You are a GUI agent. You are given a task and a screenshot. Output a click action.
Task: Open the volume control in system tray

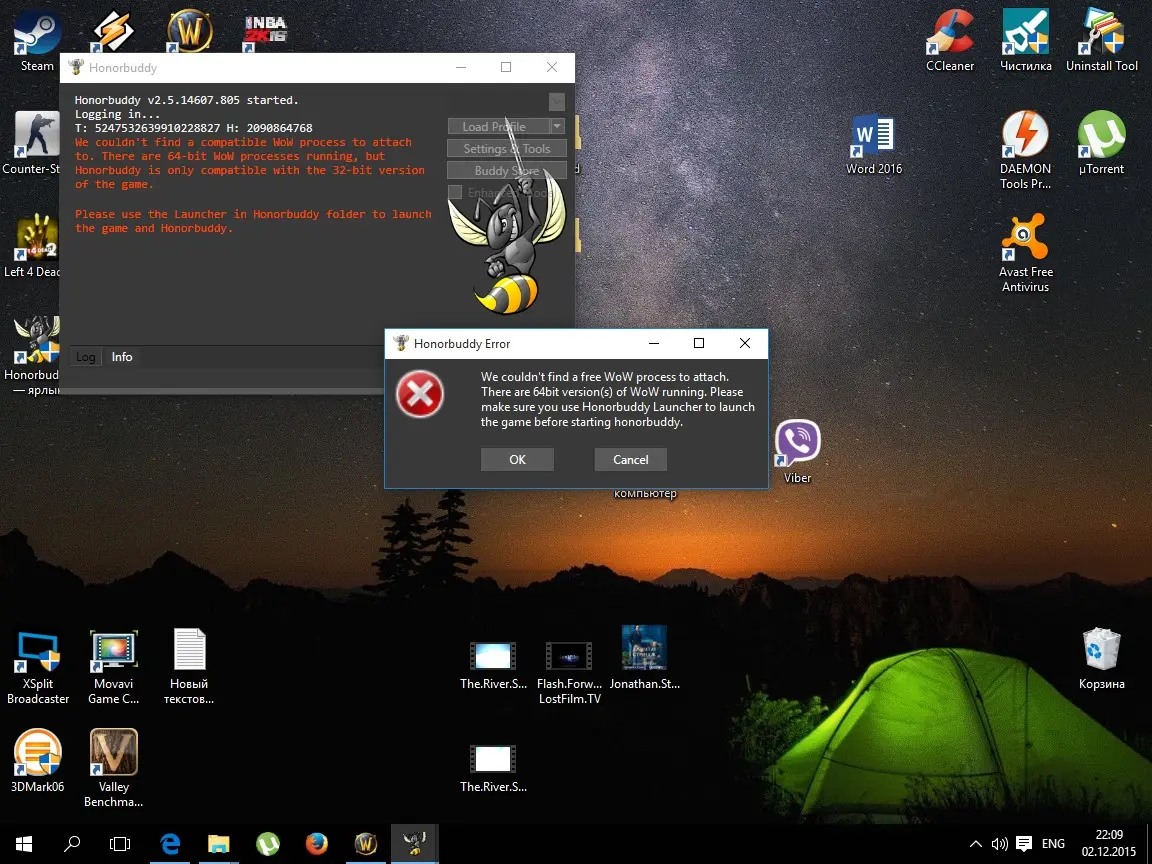pos(999,844)
